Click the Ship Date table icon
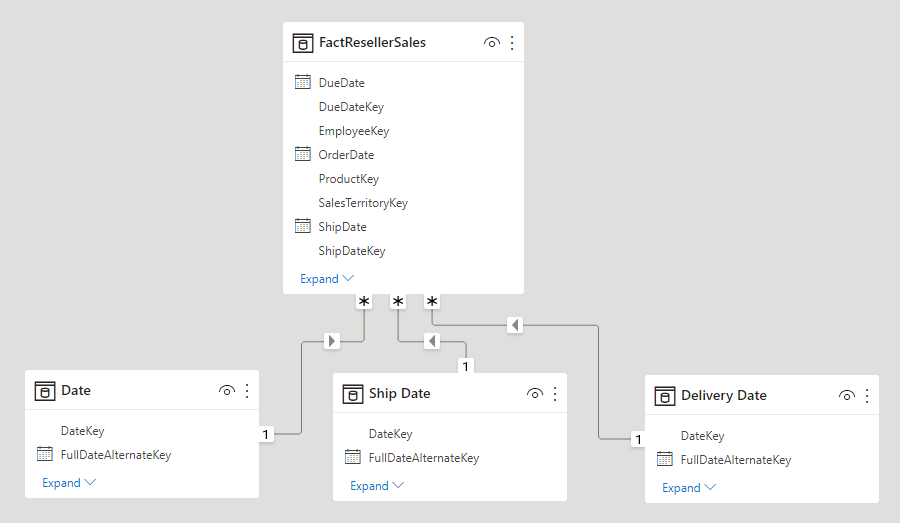The image size is (900, 523). tap(352, 394)
